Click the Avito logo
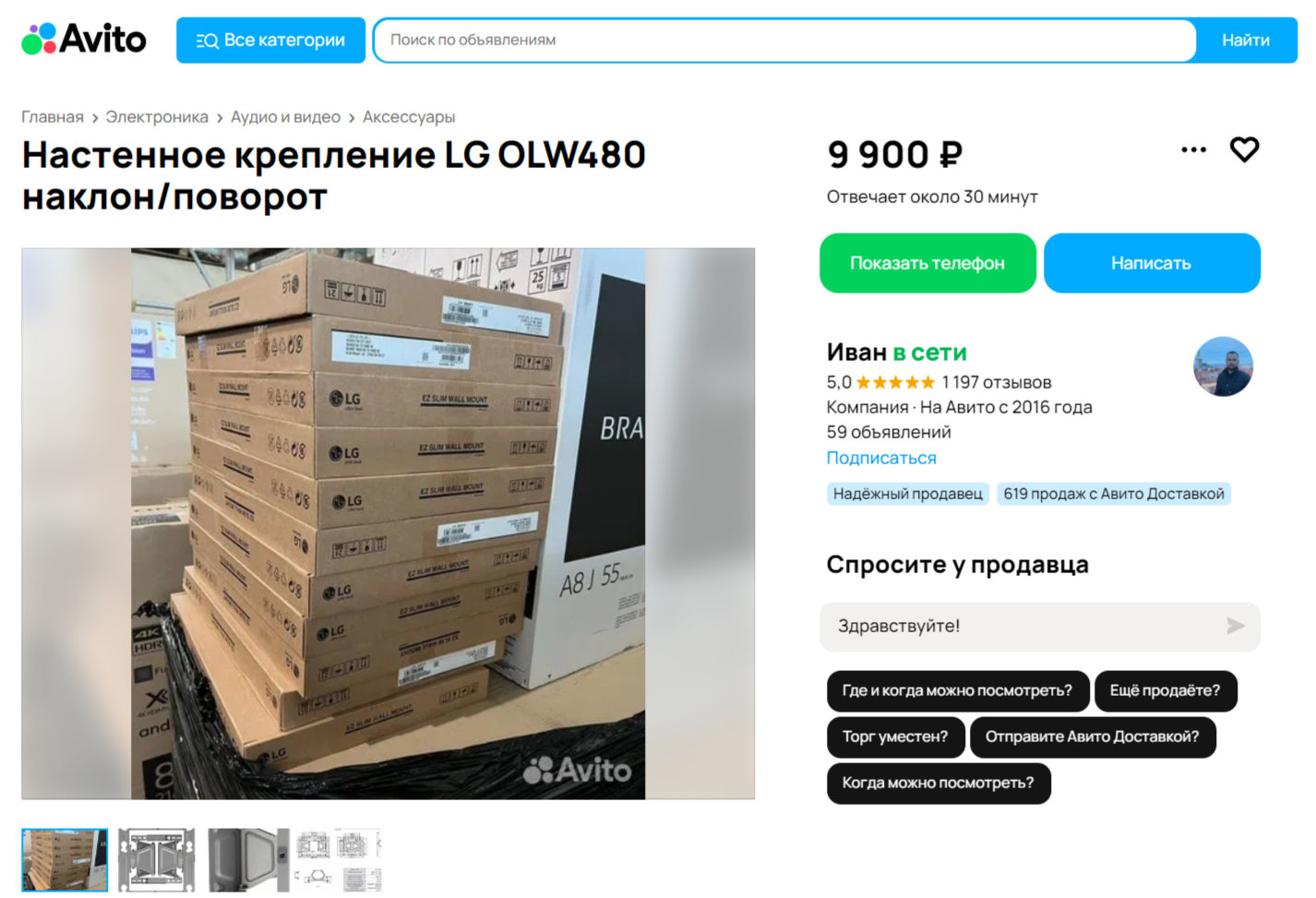The height and width of the screenshot is (898, 1316). [x=84, y=39]
